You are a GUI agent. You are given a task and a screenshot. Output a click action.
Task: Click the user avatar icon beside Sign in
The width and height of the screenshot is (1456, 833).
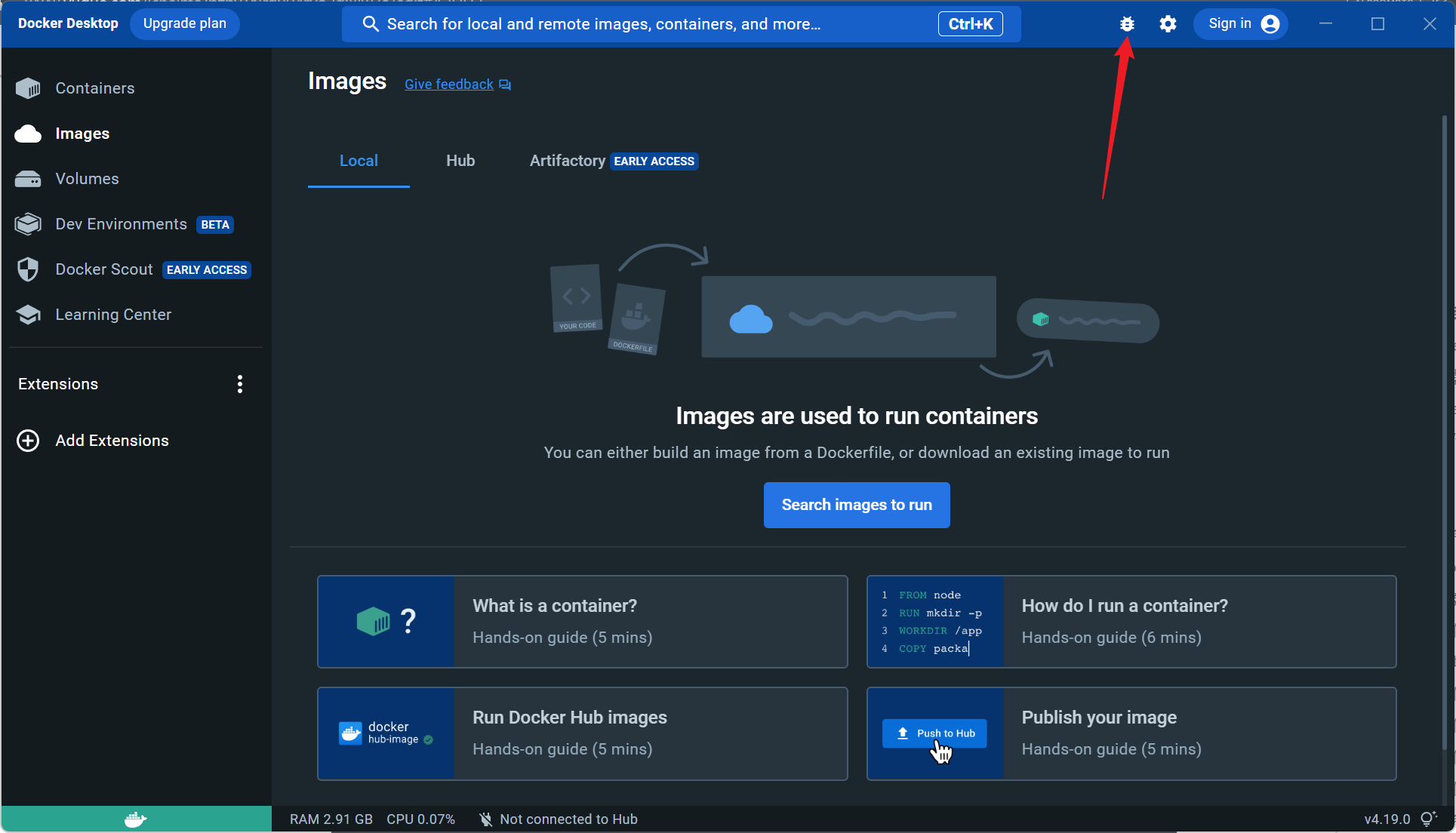coord(1270,24)
